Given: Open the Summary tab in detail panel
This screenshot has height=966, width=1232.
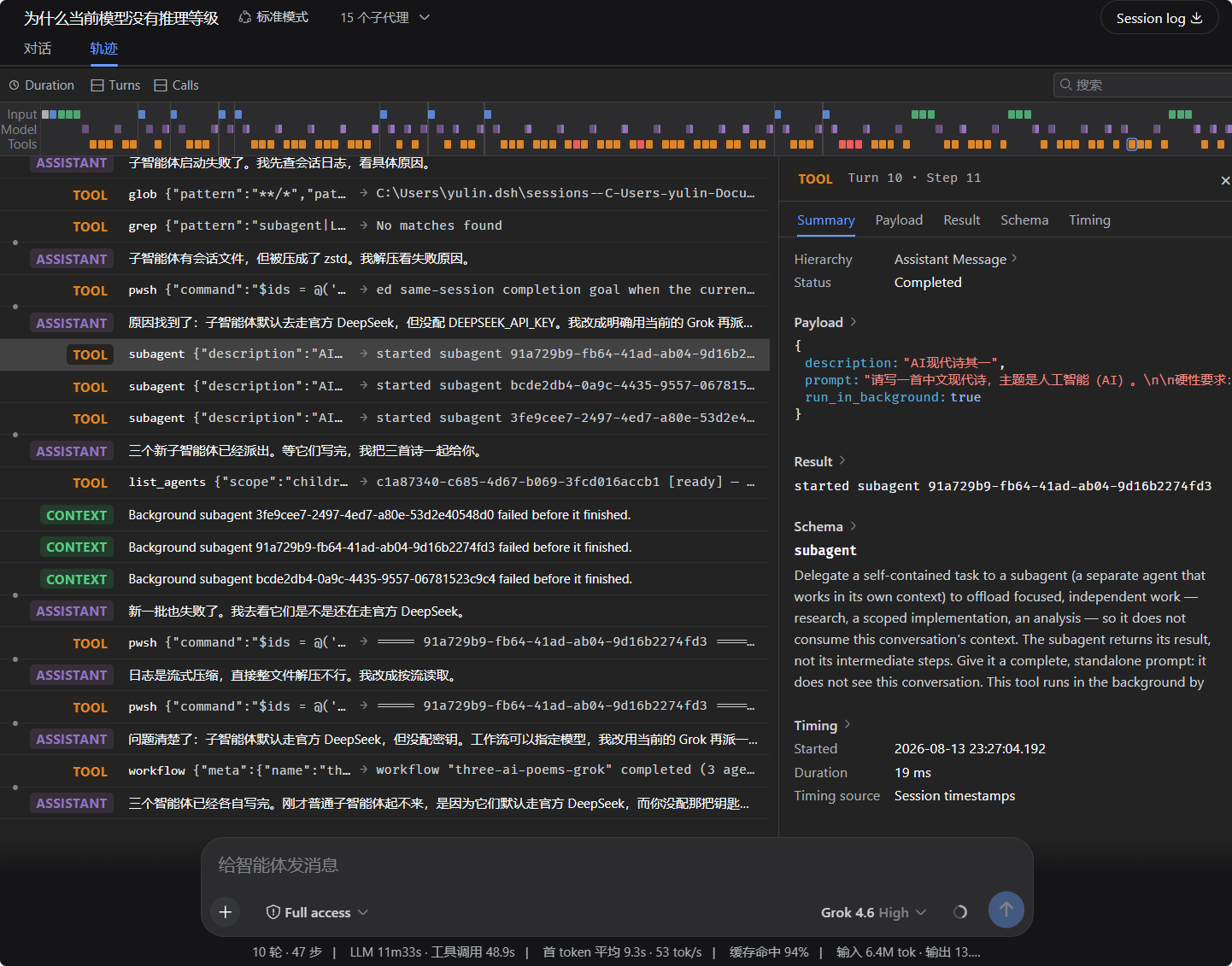Looking at the screenshot, I should pos(825,220).
